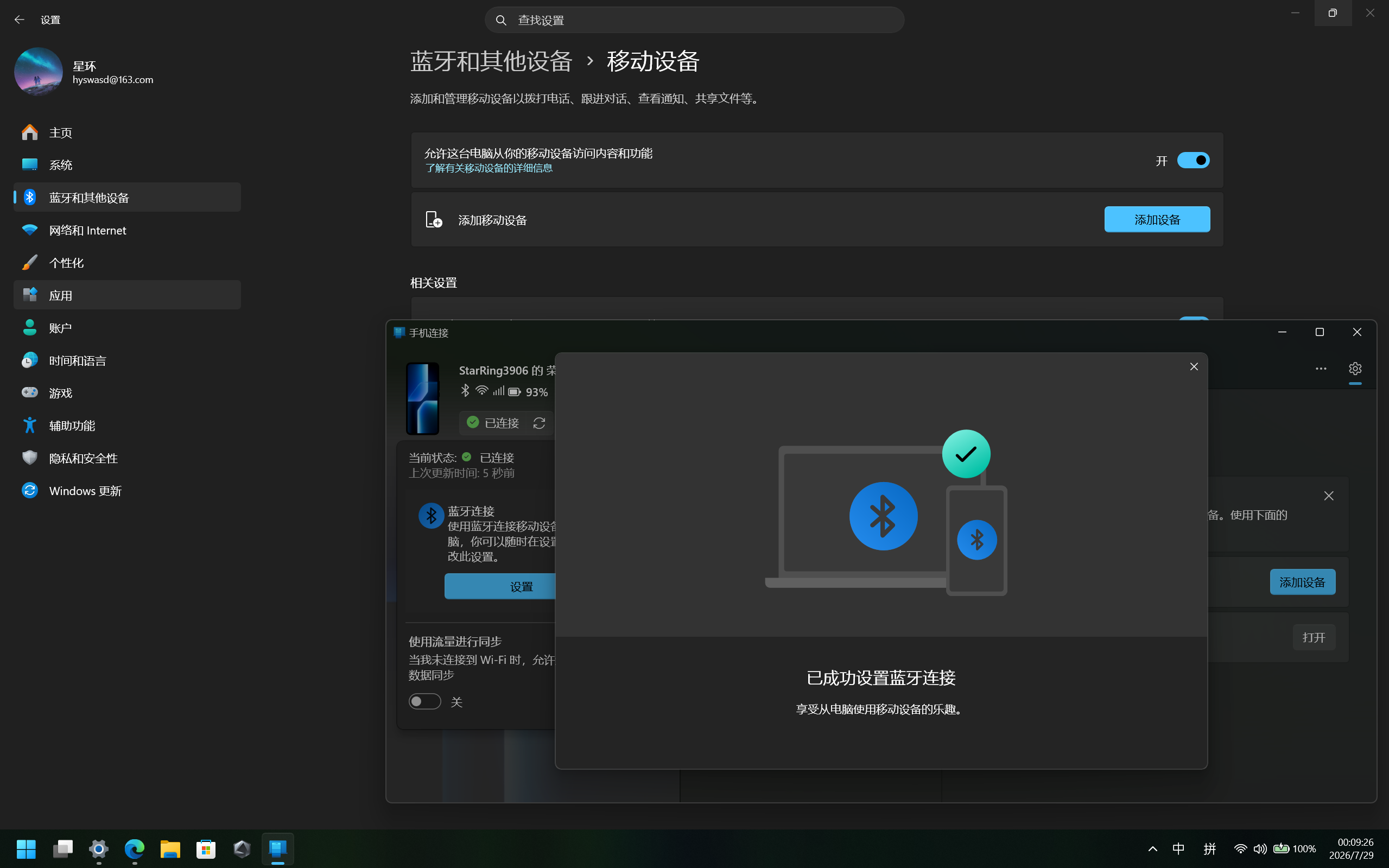The image size is (1389, 868).
Task: Click the Wi-Fi tray icon
Action: point(1240,848)
